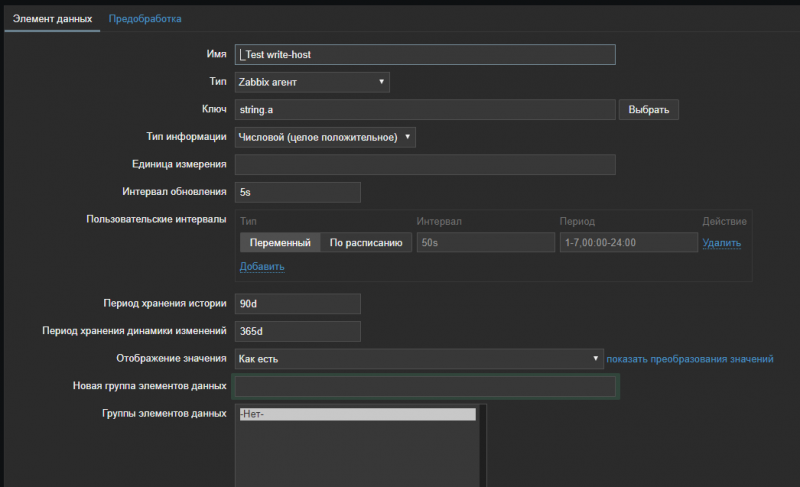Click the Период хранения динамики изменений field
This screenshot has width=800, height=487.
point(296,331)
